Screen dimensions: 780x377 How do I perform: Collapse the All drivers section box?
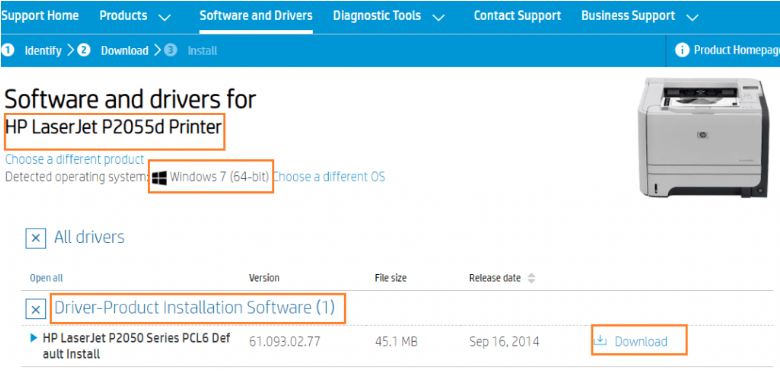tap(36, 238)
